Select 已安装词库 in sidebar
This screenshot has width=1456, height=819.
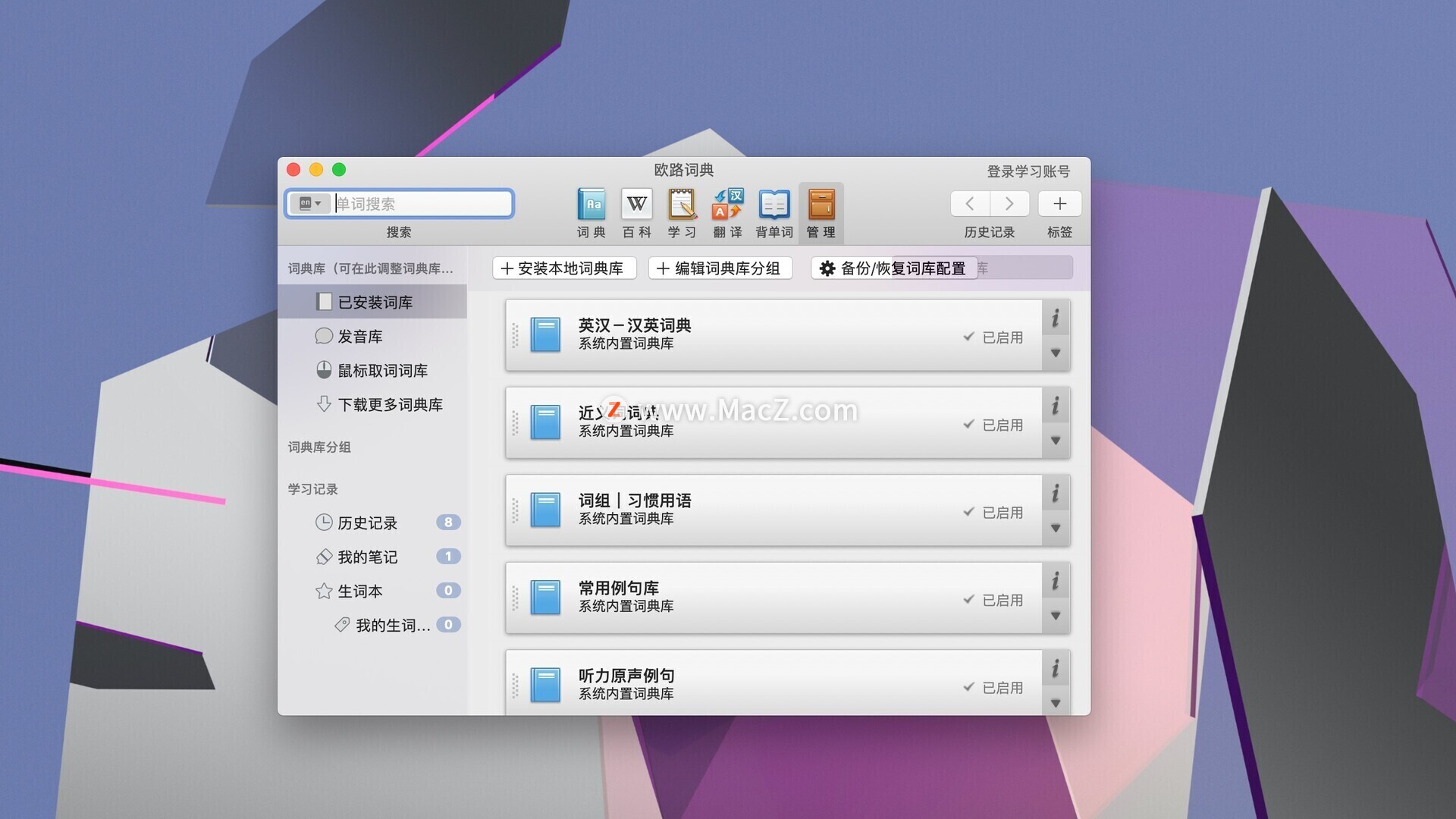(x=372, y=302)
